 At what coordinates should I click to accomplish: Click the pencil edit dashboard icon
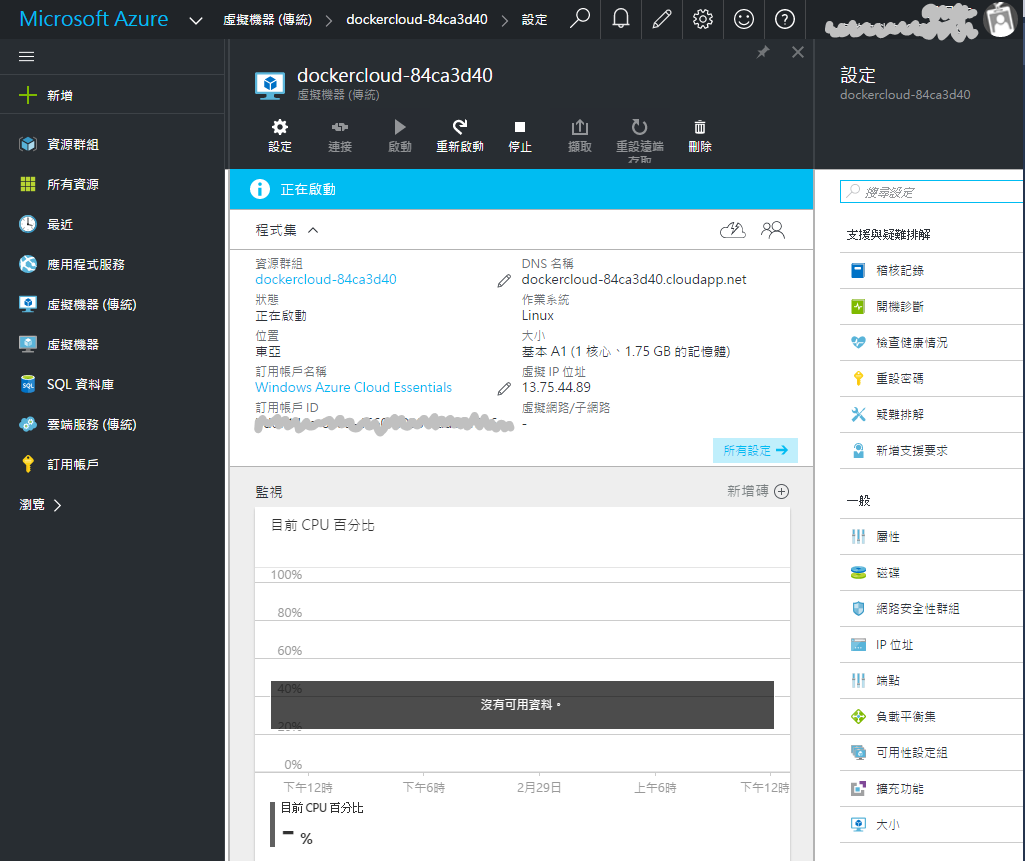click(x=661, y=19)
